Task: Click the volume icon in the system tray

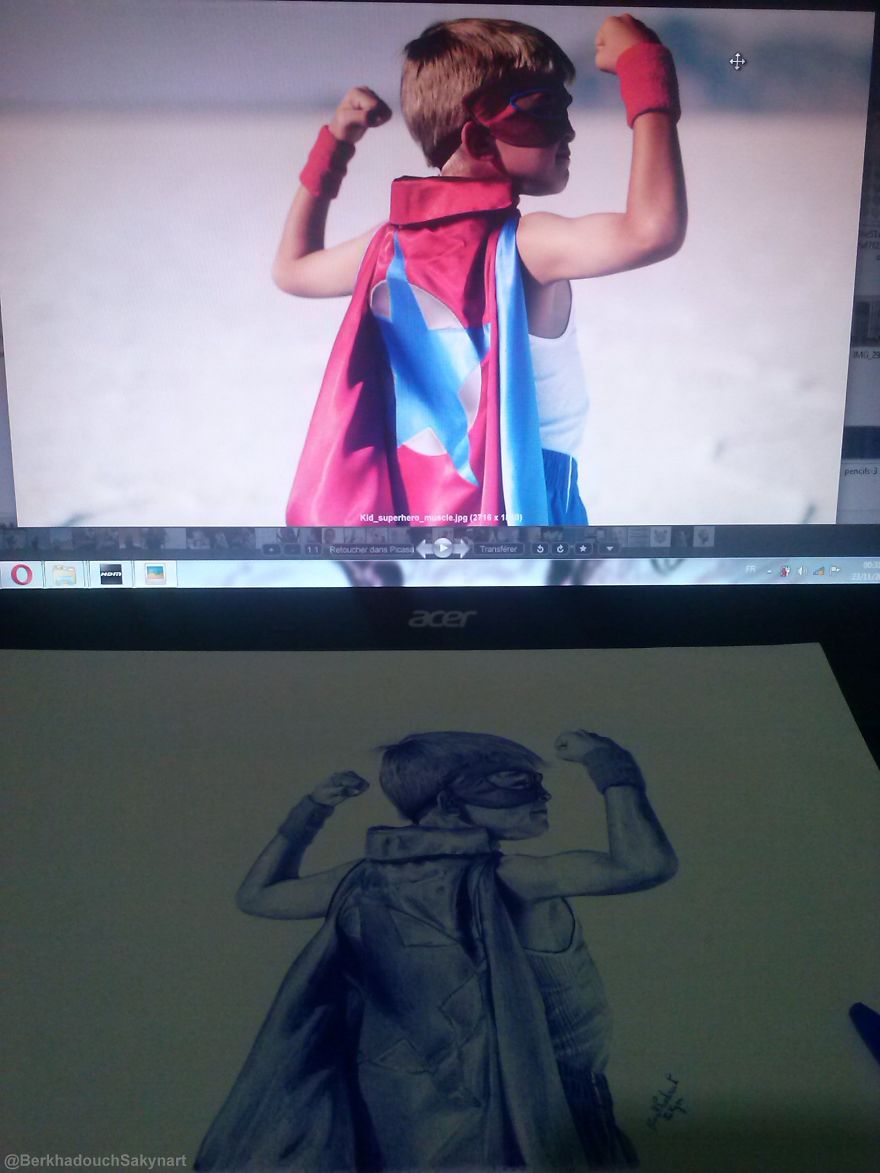Action: click(802, 570)
